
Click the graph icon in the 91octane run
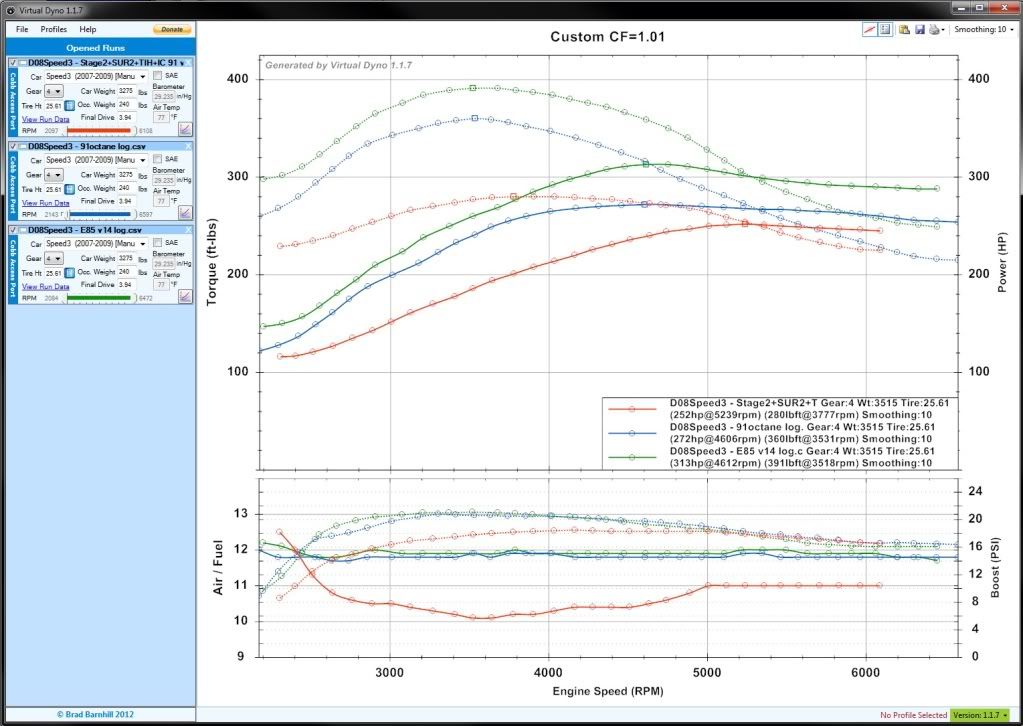[185, 213]
